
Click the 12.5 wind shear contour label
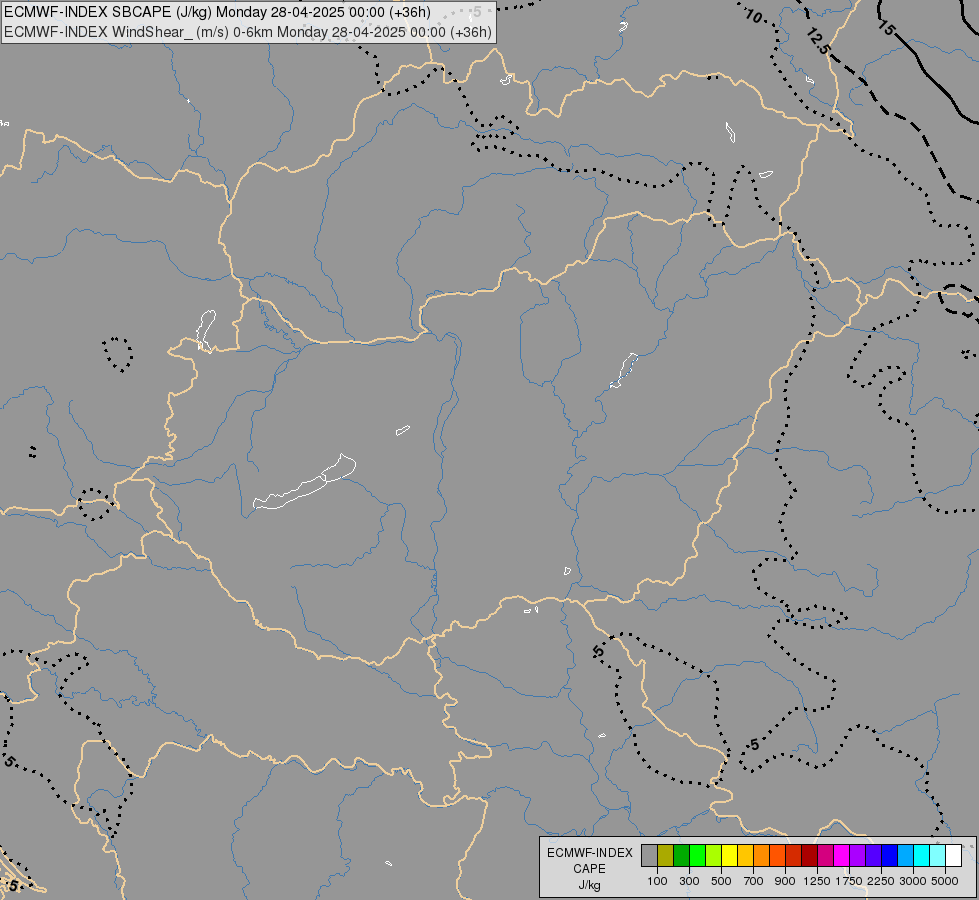[x=818, y=41]
